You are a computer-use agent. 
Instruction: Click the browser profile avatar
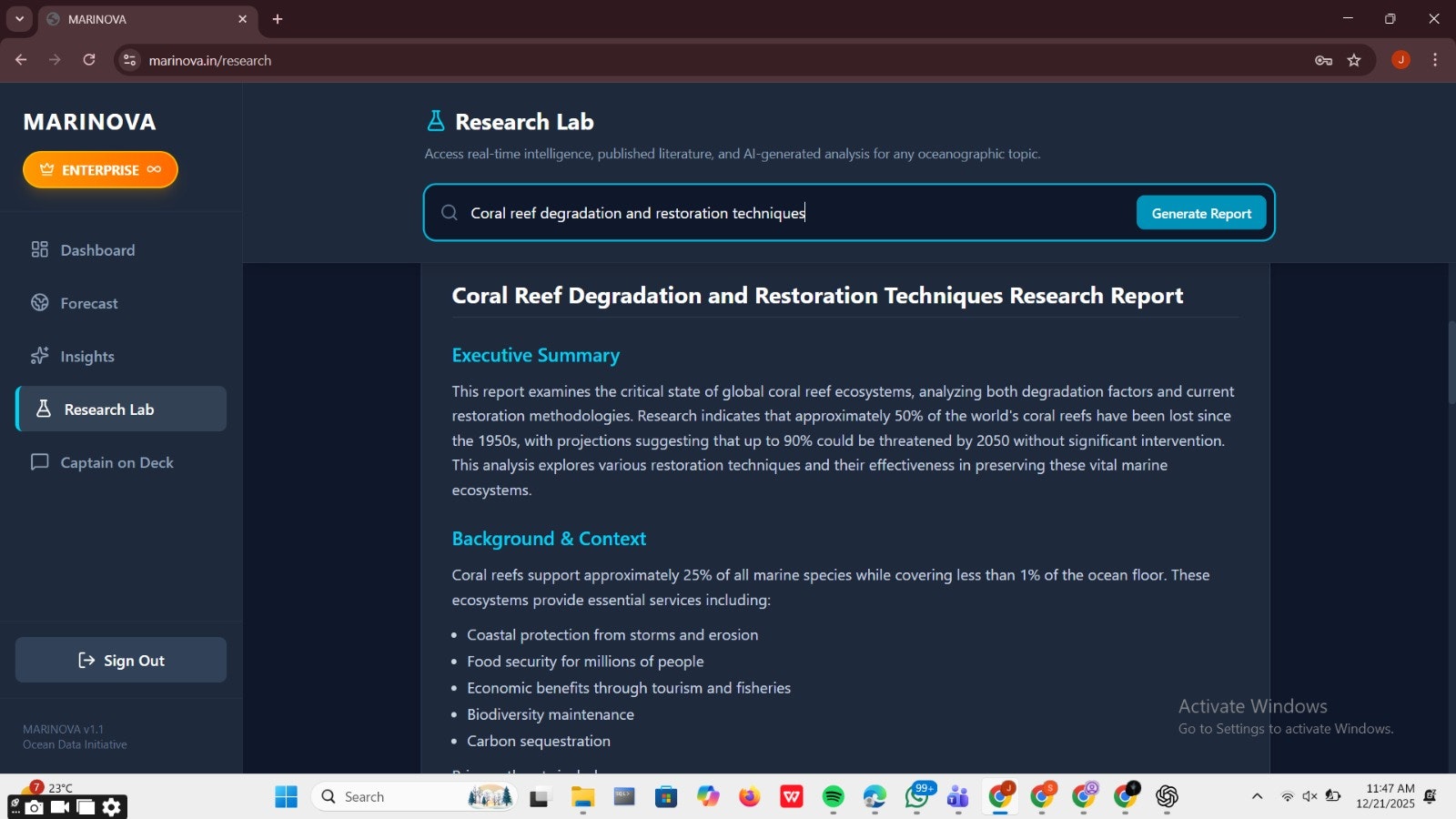1401,60
